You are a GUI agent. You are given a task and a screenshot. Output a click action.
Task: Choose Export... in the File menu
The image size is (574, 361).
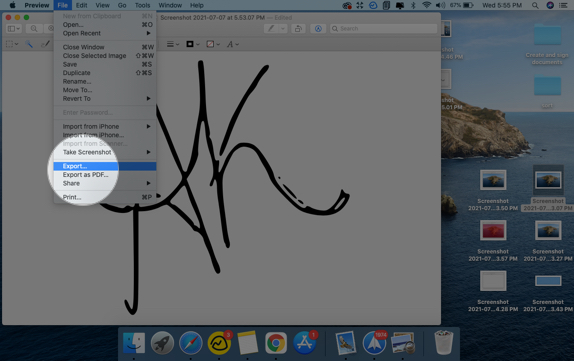tap(105, 166)
